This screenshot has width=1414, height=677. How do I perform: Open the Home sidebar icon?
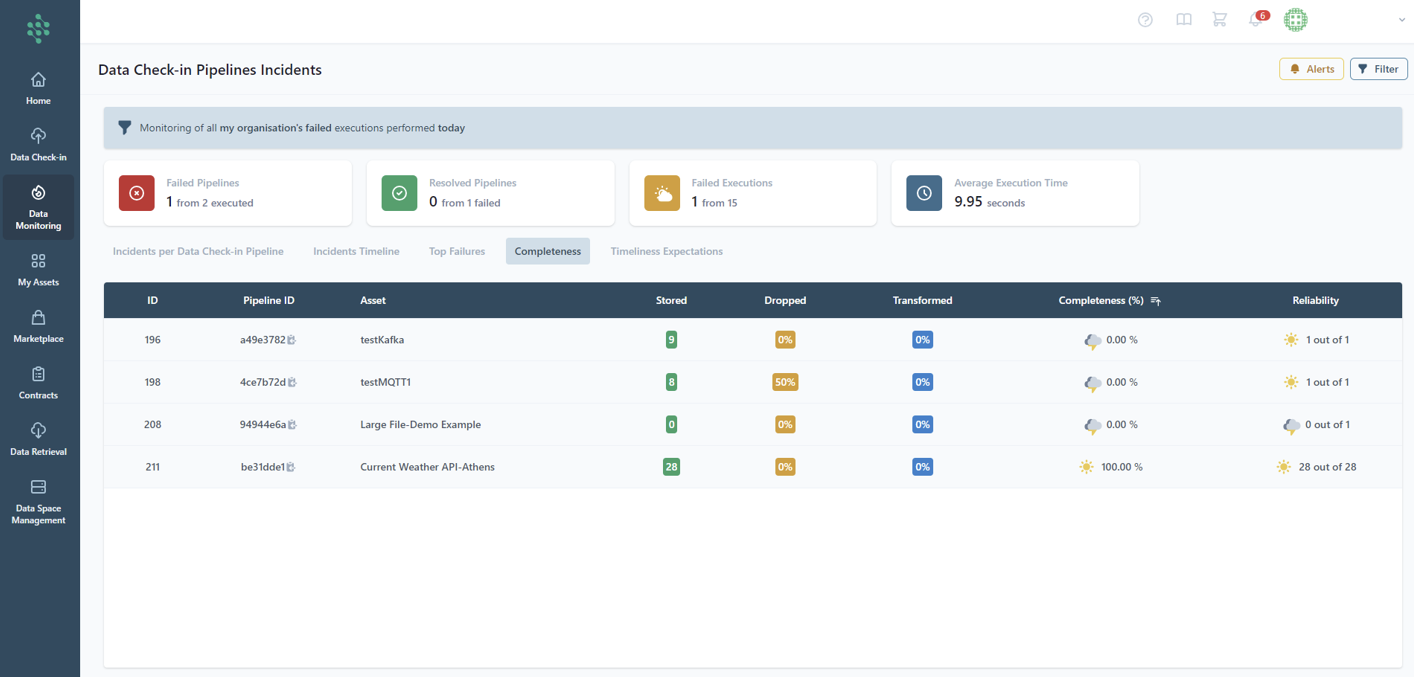click(38, 88)
